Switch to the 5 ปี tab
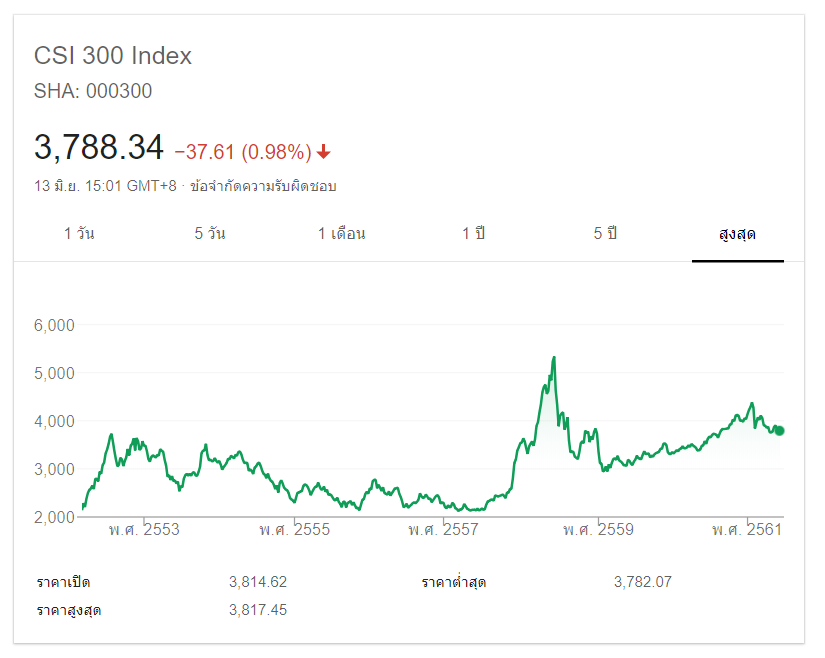Viewport: 825px width, 658px height. pyautogui.click(x=605, y=234)
